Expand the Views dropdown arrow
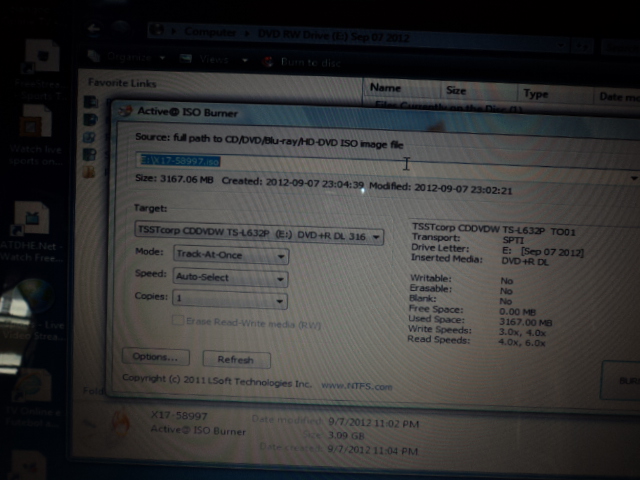Image resolution: width=640 pixels, height=480 pixels. [x=245, y=61]
